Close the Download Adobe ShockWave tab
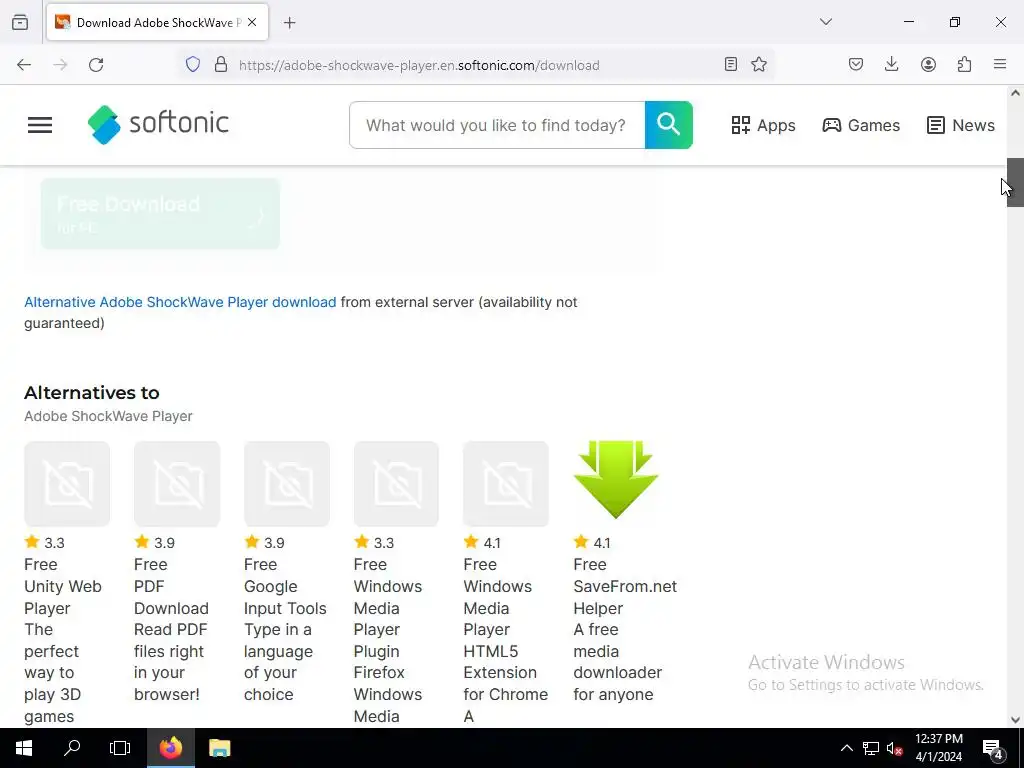This screenshot has width=1024, height=768. (x=253, y=22)
